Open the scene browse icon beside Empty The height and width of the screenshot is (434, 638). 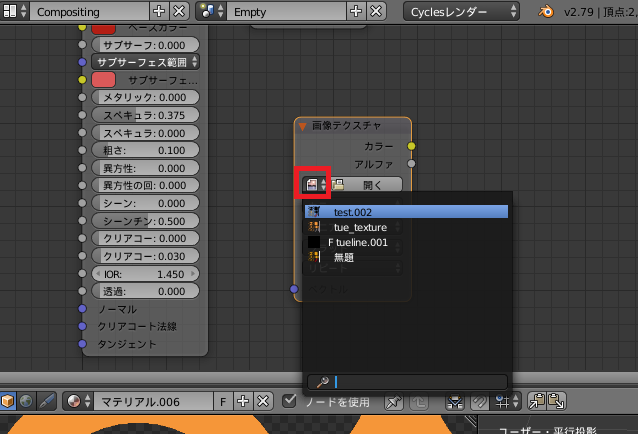click(x=211, y=11)
